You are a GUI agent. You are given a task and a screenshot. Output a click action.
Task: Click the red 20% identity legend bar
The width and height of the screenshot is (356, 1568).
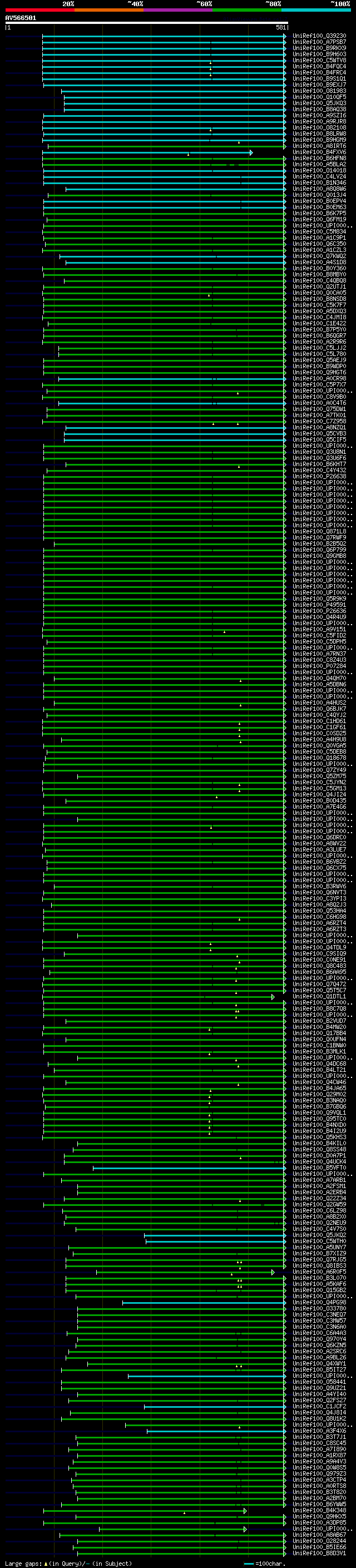pyautogui.click(x=39, y=10)
